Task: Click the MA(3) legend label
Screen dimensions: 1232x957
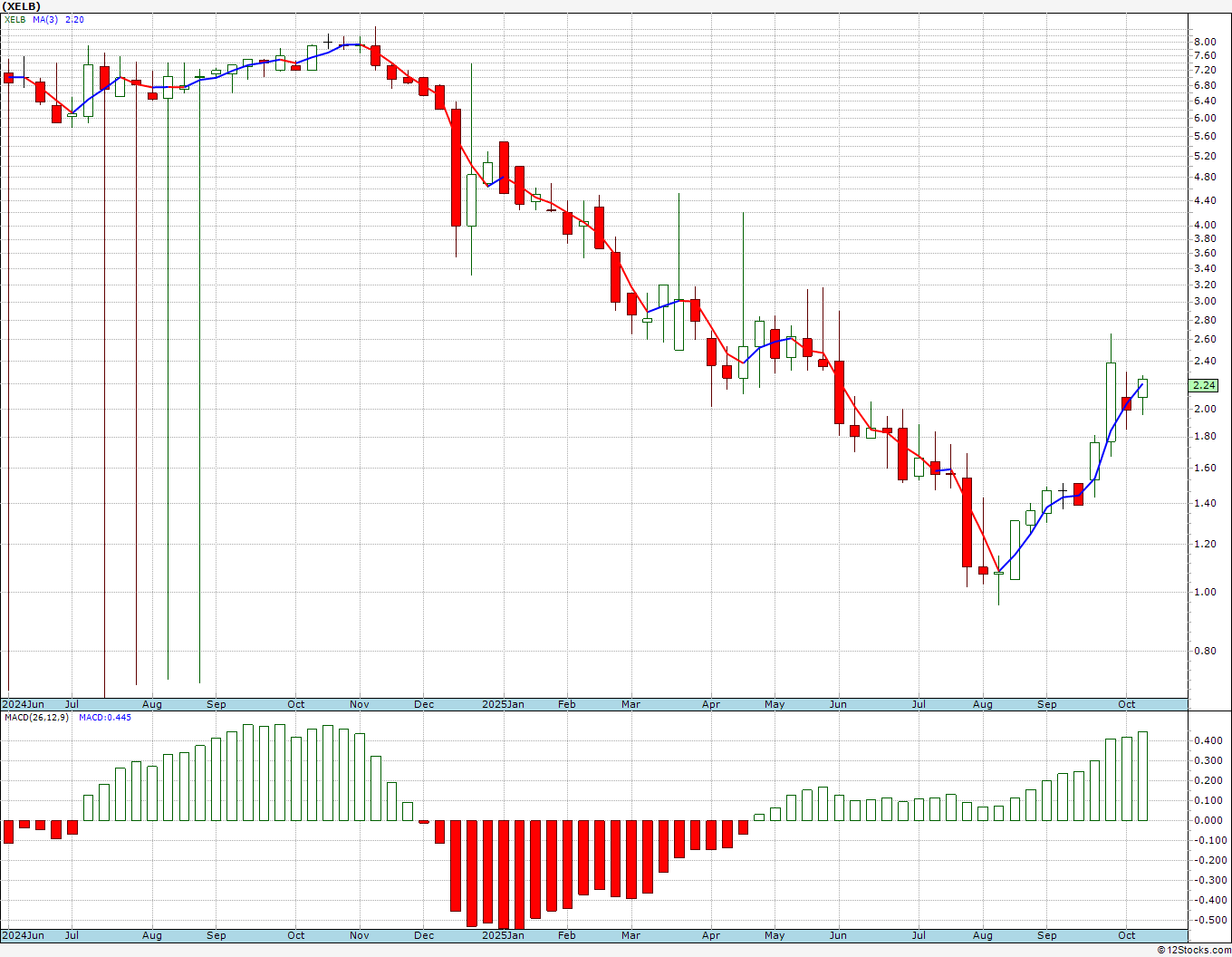Action: pyautogui.click(x=44, y=19)
